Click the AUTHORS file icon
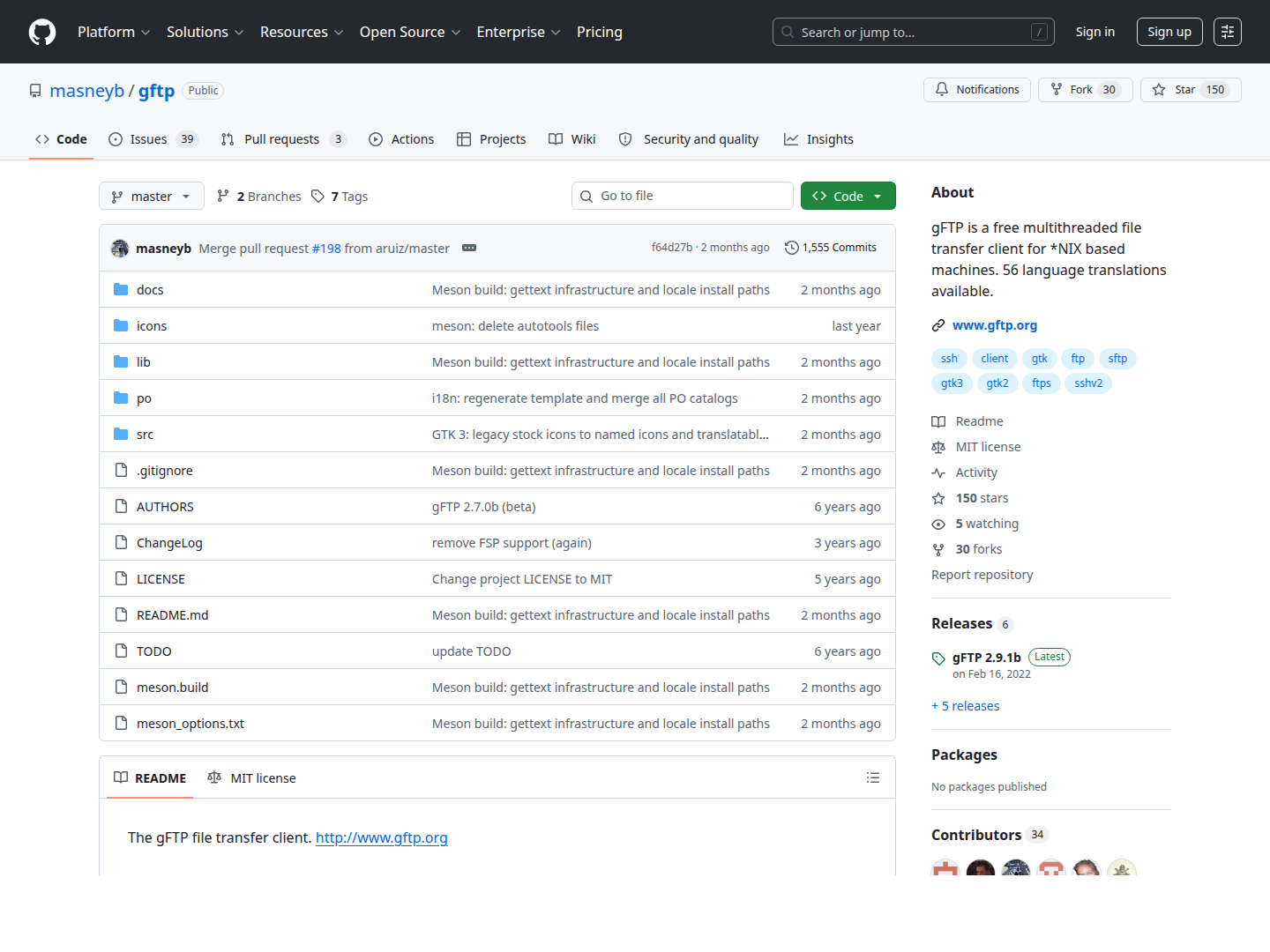This screenshot has width=1270, height=952. pos(121,507)
